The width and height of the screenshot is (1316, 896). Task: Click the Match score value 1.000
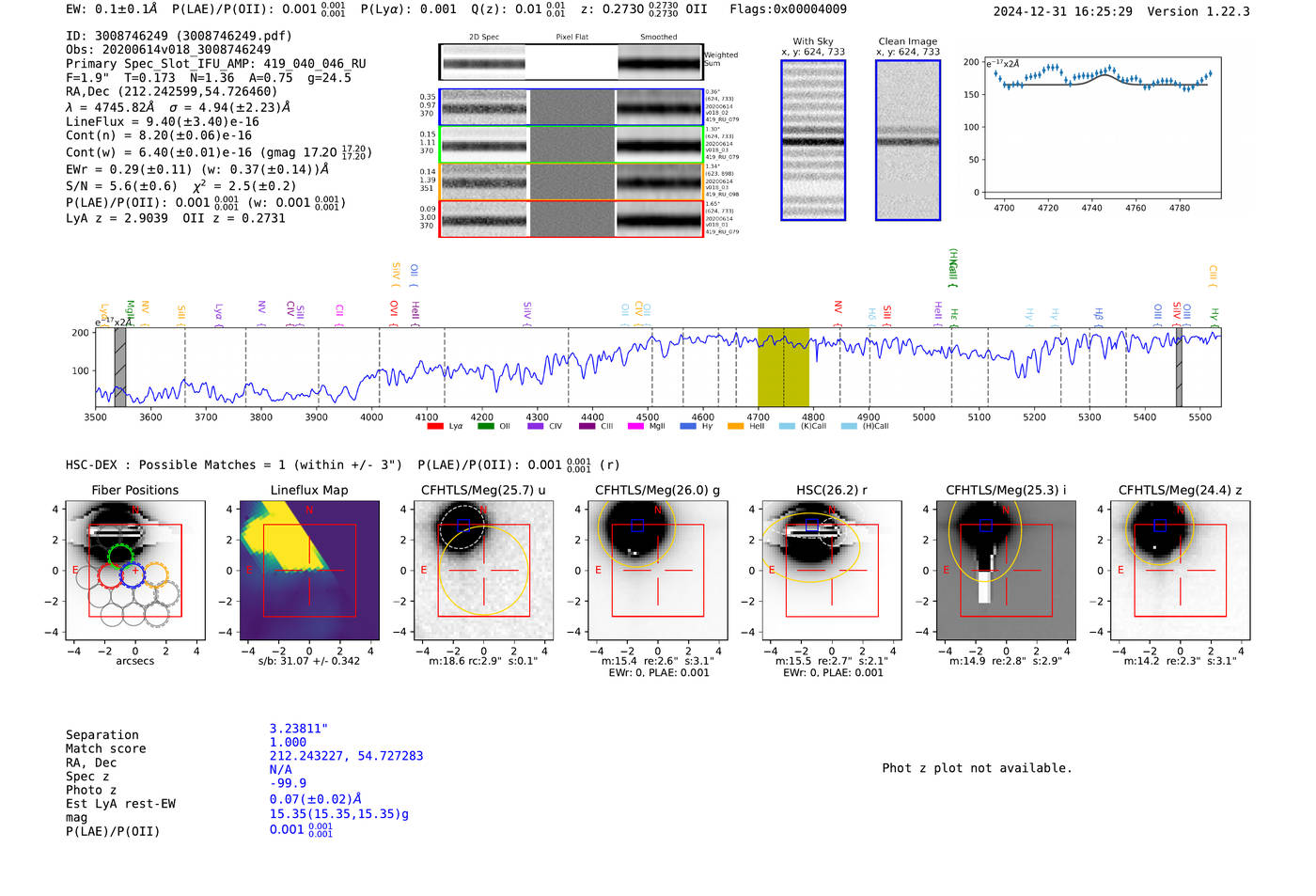coord(288,742)
